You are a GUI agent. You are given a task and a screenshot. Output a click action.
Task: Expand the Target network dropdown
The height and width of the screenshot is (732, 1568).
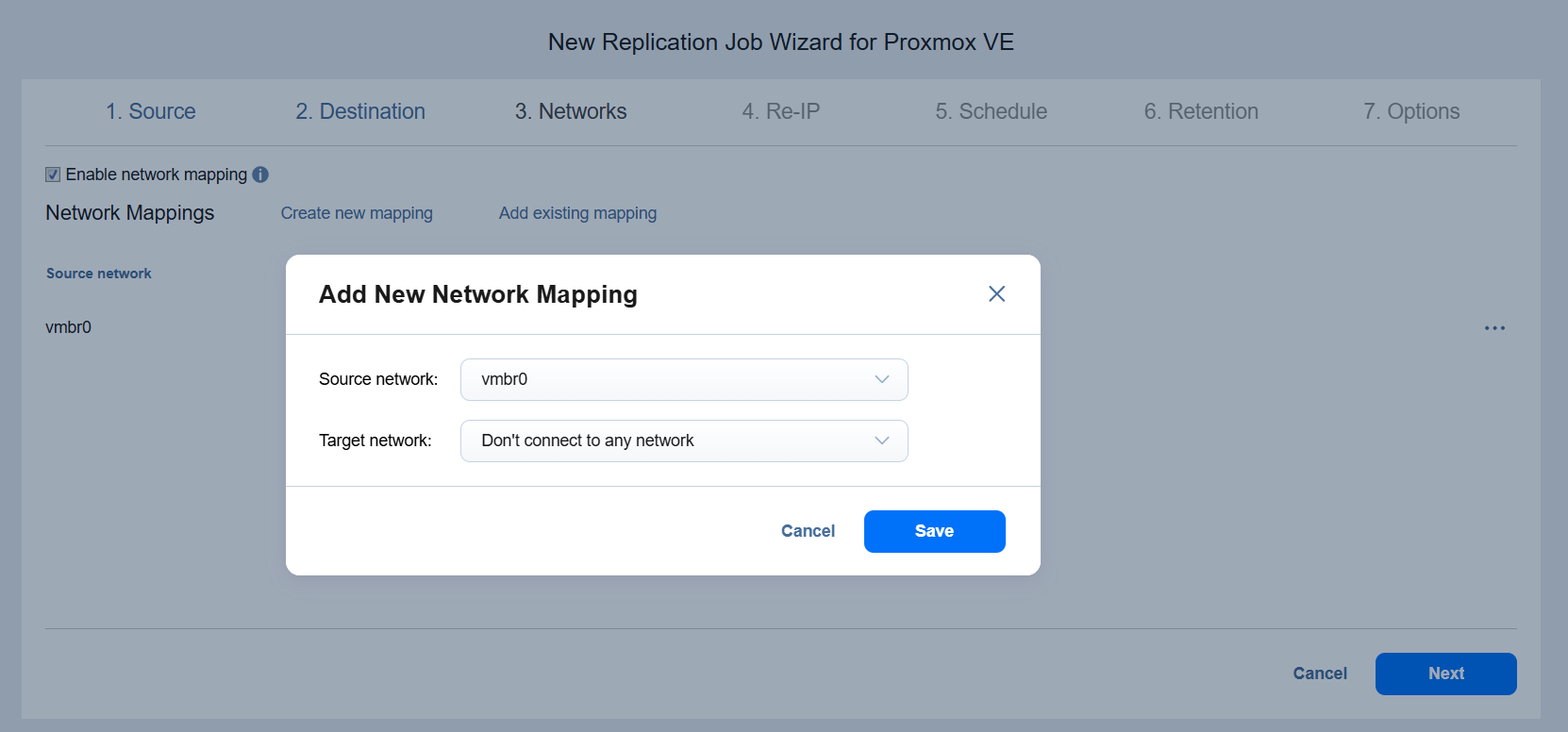(x=683, y=441)
